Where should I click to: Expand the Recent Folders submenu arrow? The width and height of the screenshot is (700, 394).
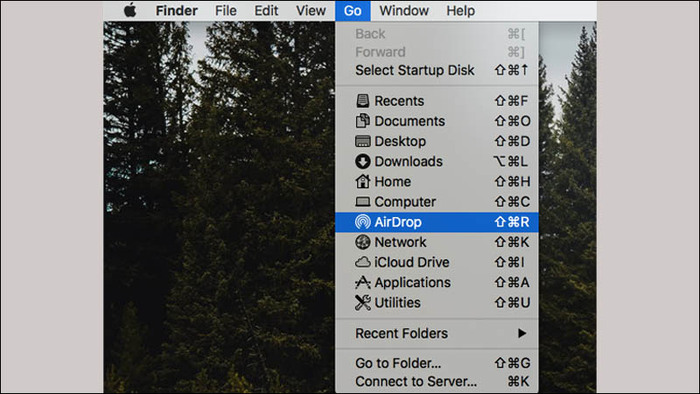pos(521,333)
